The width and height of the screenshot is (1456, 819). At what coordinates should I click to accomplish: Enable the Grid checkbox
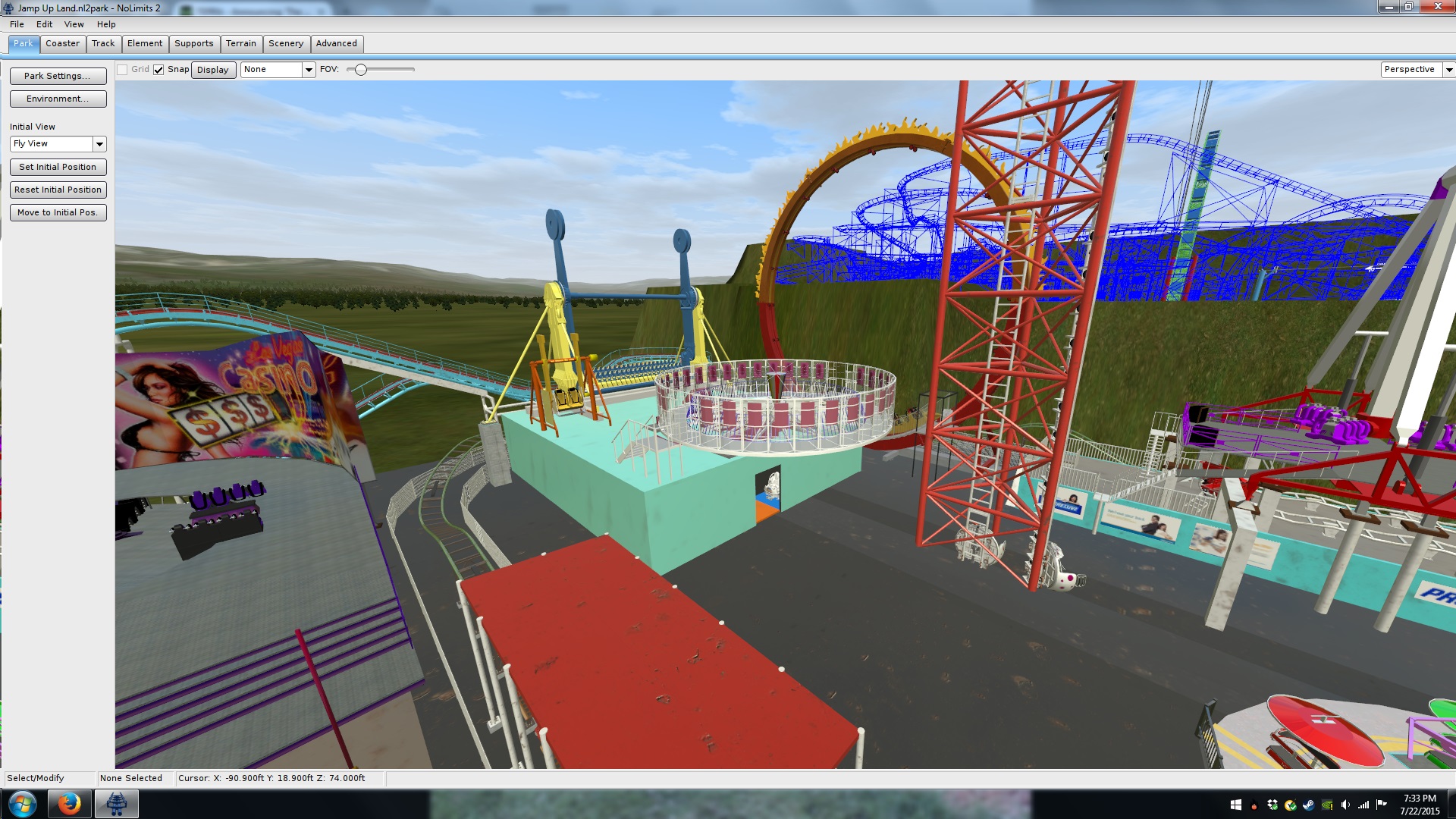[x=122, y=70]
